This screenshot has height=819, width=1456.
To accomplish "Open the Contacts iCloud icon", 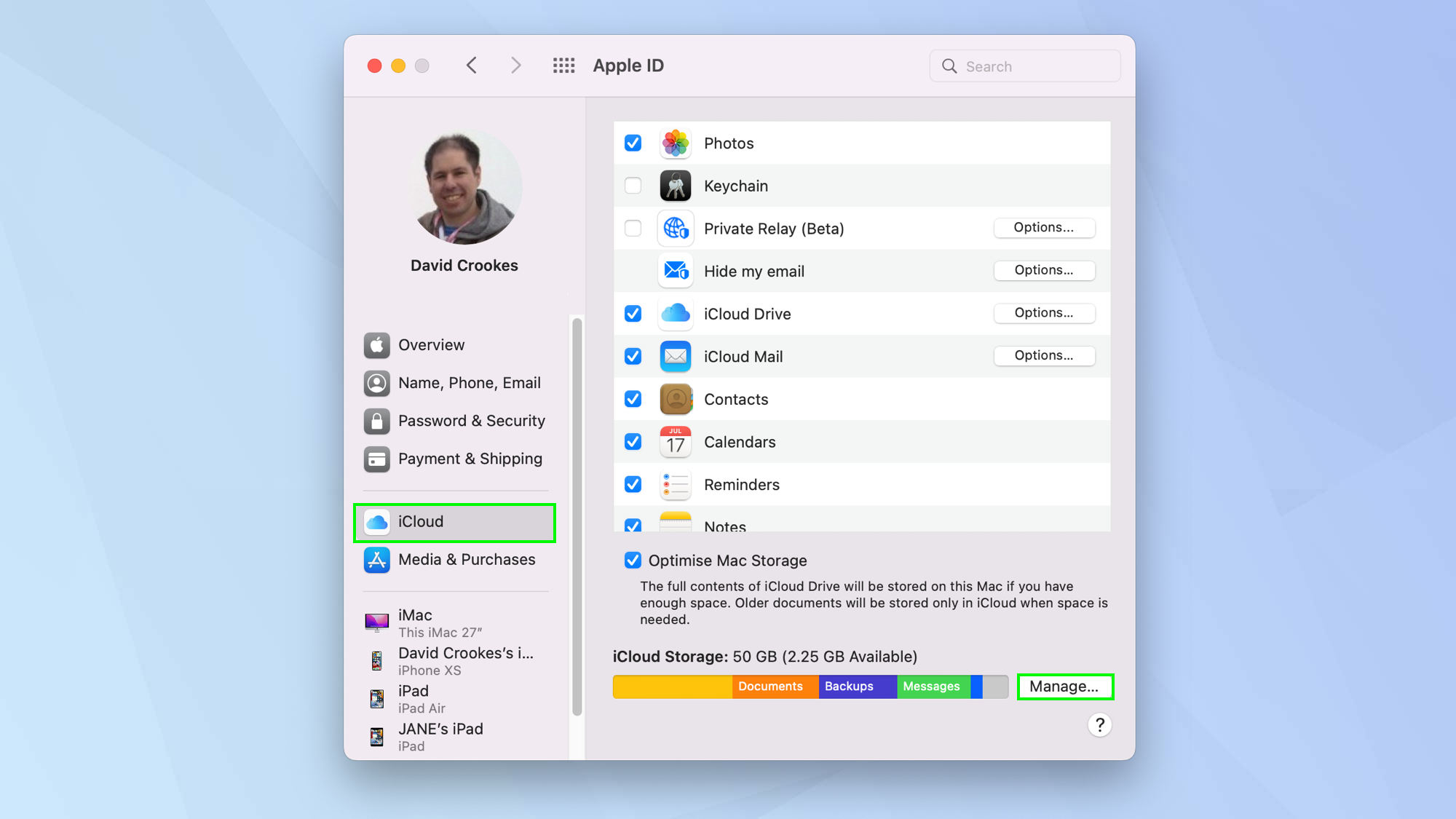I will [675, 399].
